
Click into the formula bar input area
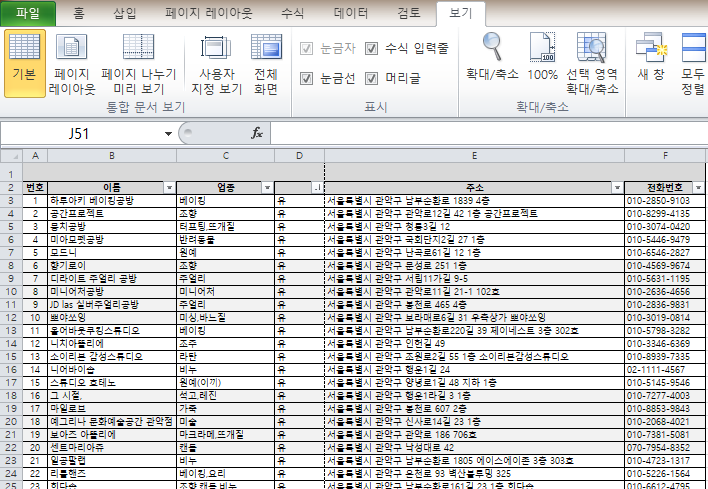coord(489,134)
